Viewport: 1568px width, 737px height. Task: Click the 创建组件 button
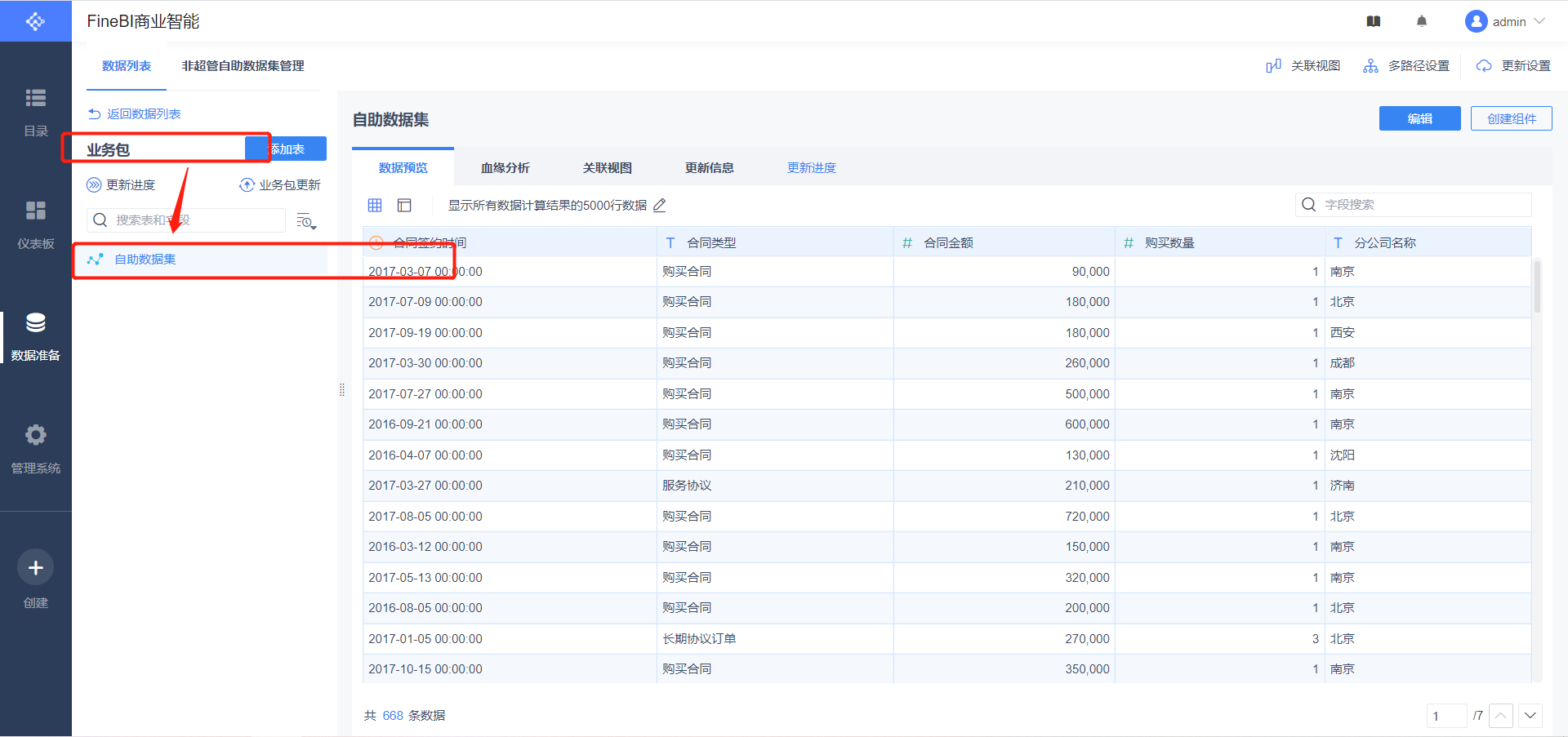coord(1512,118)
